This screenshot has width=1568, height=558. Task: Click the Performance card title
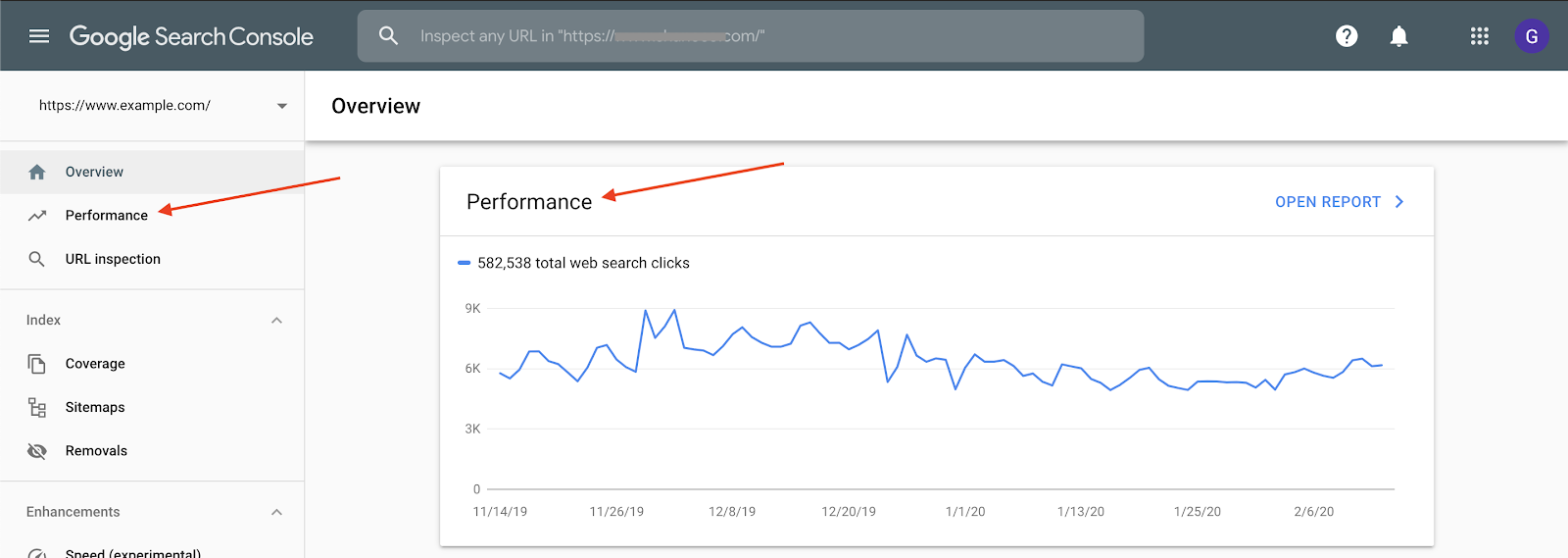pos(529,202)
